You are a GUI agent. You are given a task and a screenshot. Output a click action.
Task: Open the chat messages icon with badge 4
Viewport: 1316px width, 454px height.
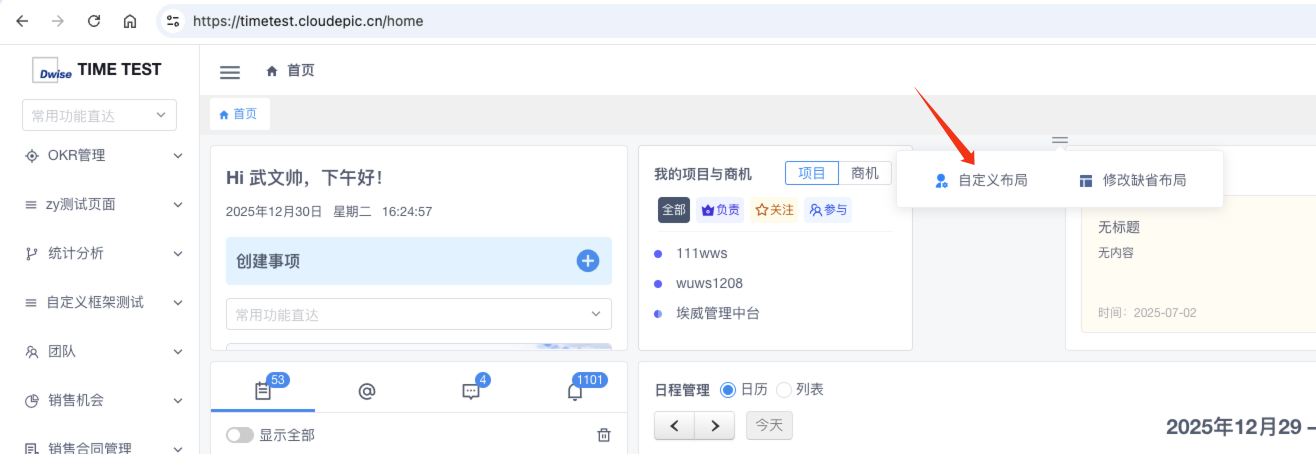471,392
